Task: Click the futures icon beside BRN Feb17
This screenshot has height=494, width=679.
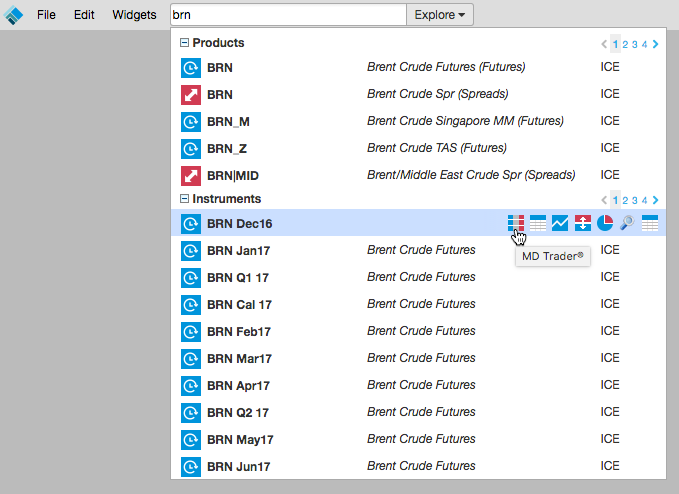Action: pyautogui.click(x=191, y=332)
